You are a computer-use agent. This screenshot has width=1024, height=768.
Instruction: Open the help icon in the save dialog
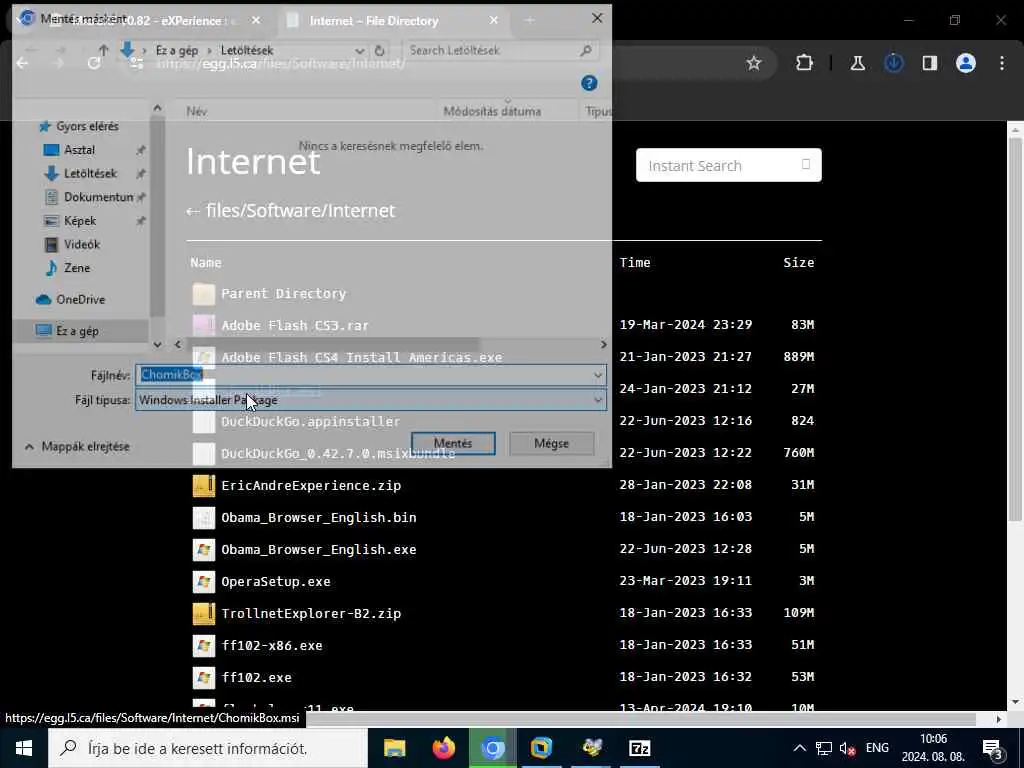tap(589, 83)
